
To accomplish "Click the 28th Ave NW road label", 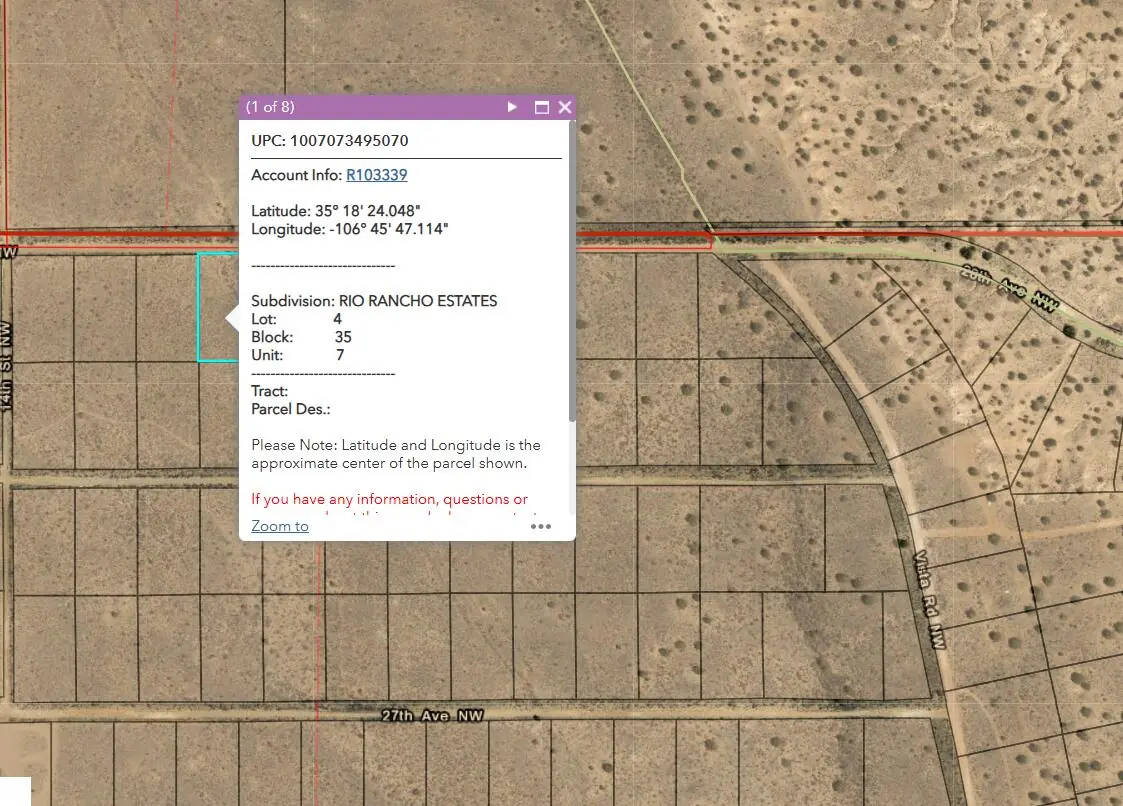I will point(1010,288).
